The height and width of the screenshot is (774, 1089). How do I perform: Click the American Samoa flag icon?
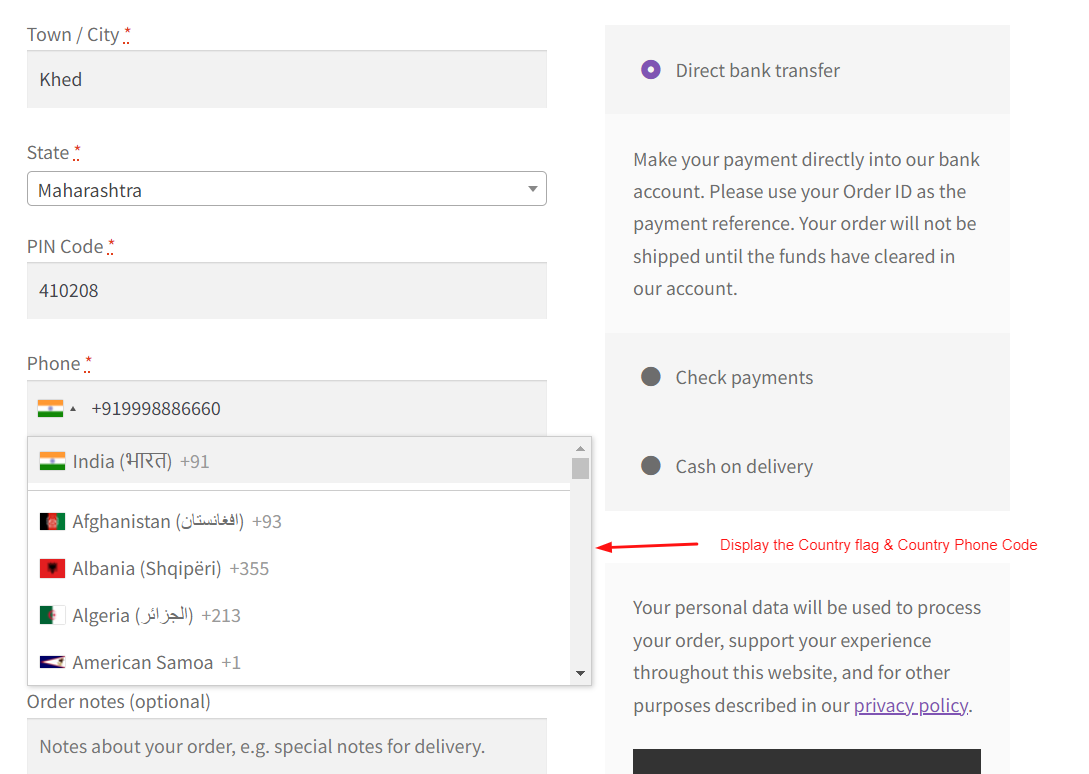tap(52, 662)
